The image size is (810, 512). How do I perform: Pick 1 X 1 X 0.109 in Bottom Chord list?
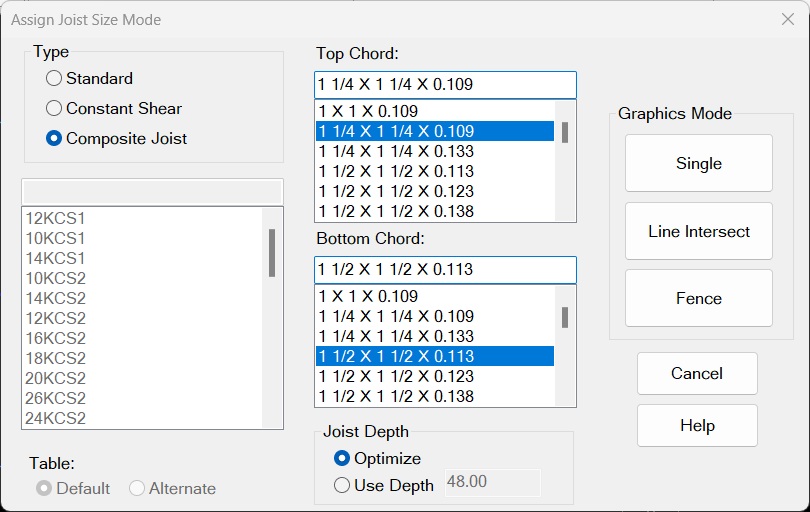click(435, 296)
